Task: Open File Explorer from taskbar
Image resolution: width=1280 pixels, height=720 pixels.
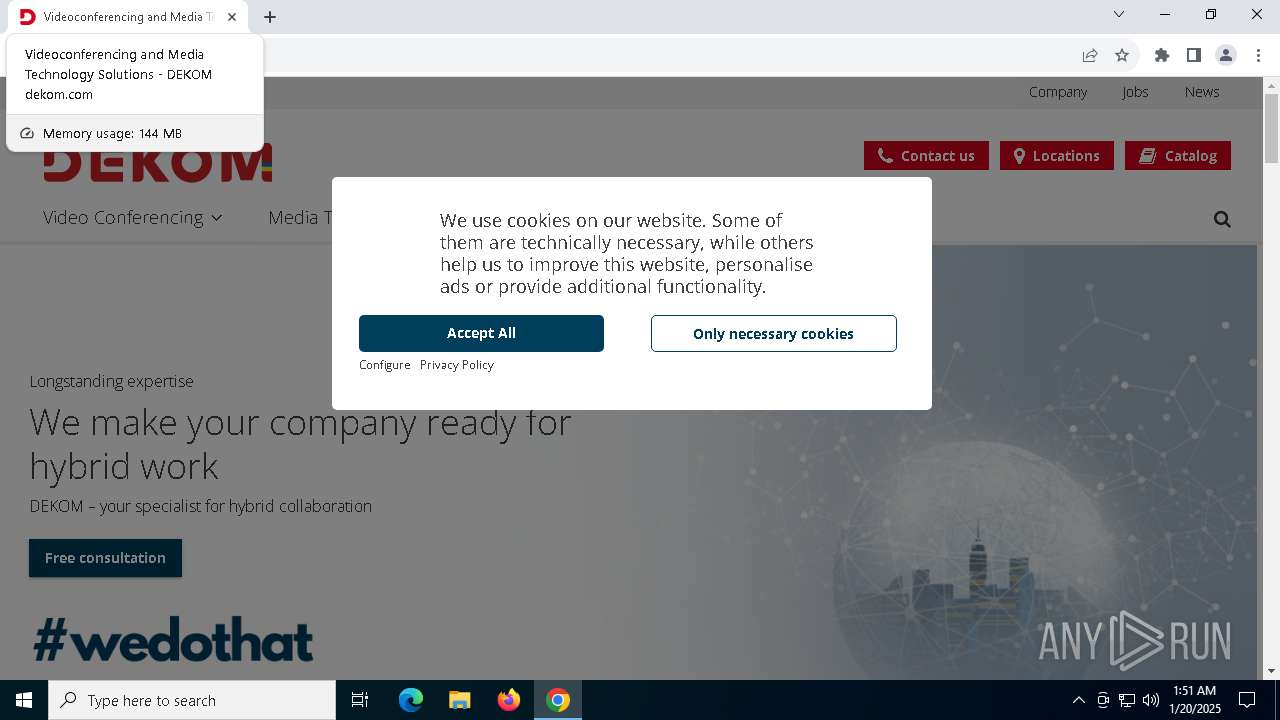Action: coord(459,700)
